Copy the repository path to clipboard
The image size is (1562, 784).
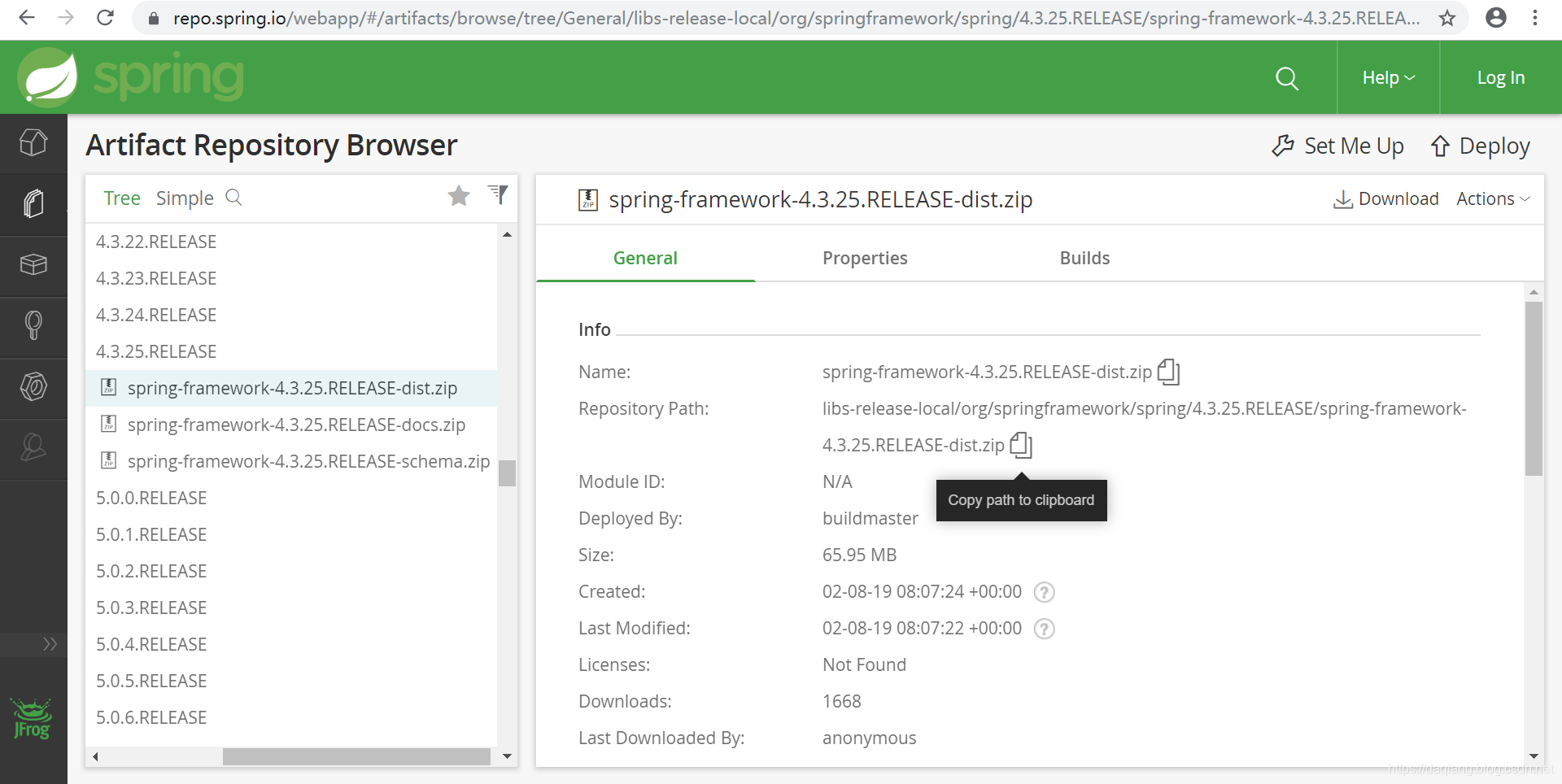(x=1021, y=445)
